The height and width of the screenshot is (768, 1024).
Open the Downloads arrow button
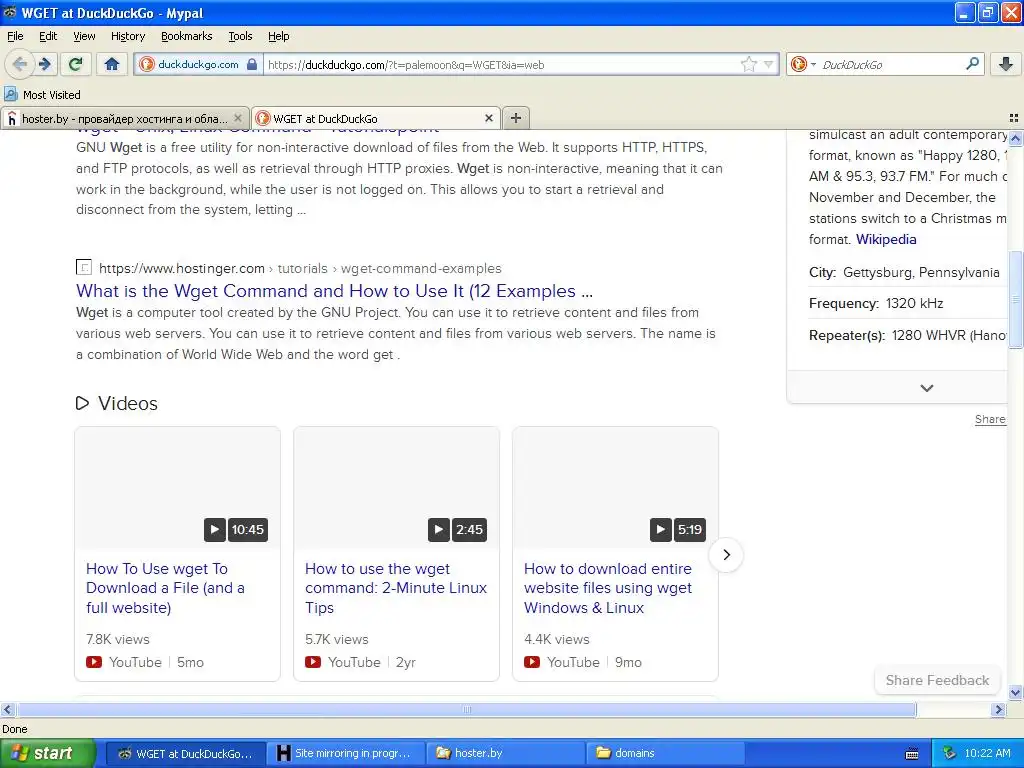[1006, 64]
